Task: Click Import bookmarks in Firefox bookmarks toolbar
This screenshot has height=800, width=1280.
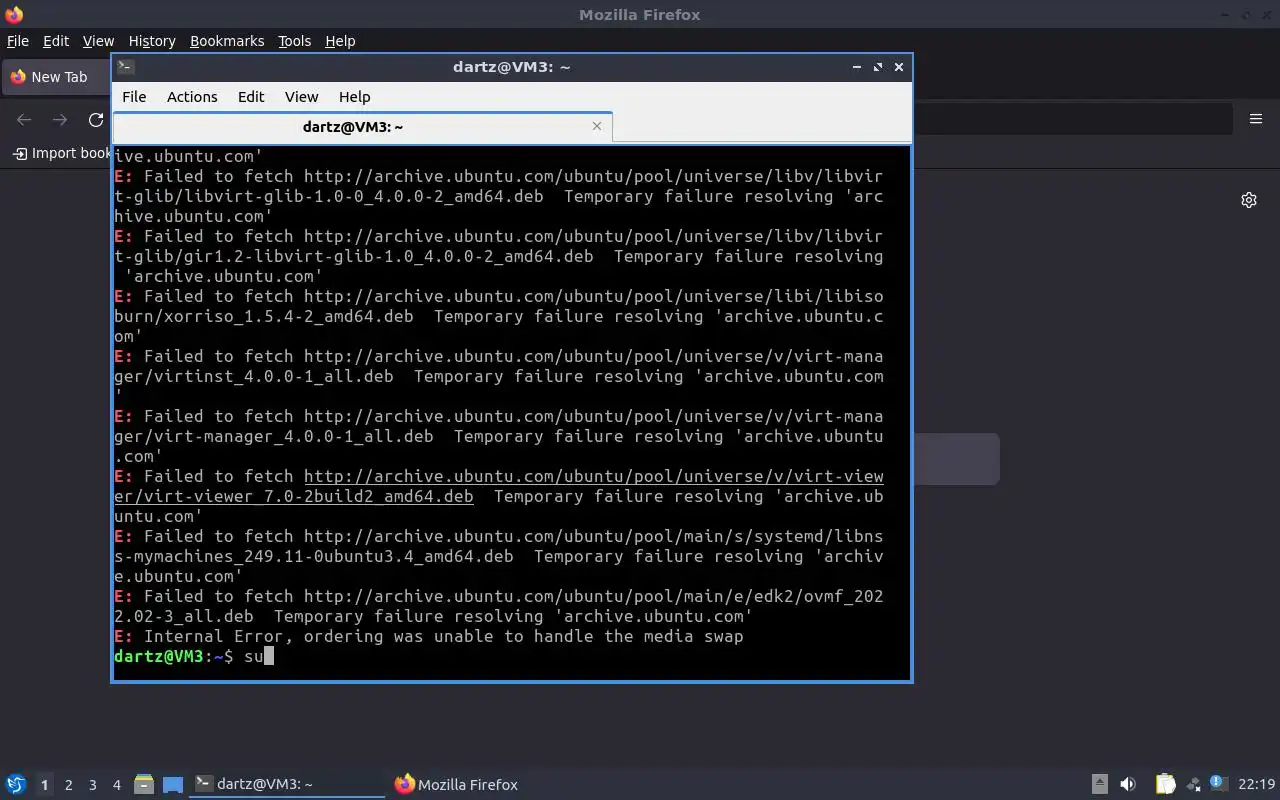Action: pyautogui.click(x=61, y=153)
